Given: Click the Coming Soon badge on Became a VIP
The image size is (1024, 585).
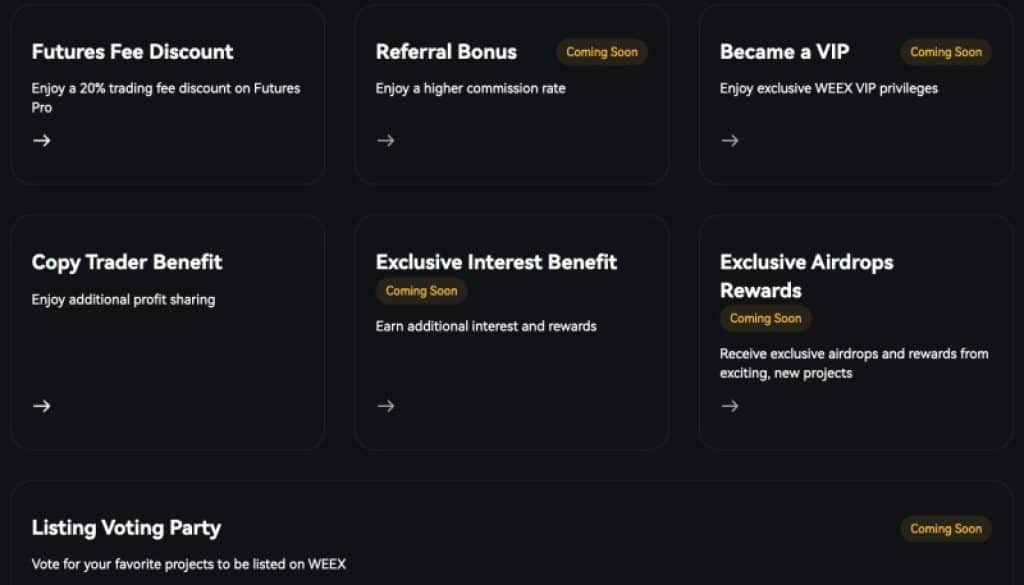Looking at the screenshot, I should click(945, 52).
